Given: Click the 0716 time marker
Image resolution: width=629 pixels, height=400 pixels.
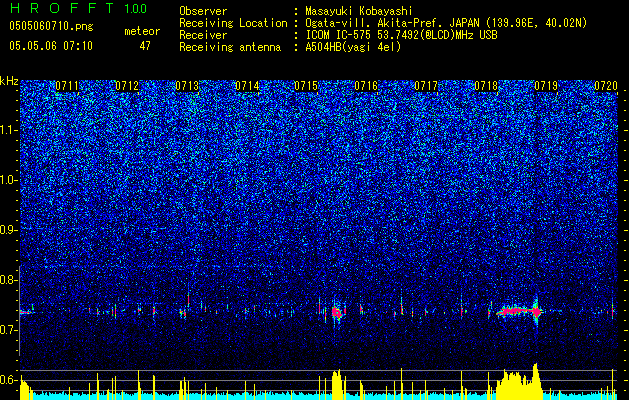Looking at the screenshot, I should 366,86.
